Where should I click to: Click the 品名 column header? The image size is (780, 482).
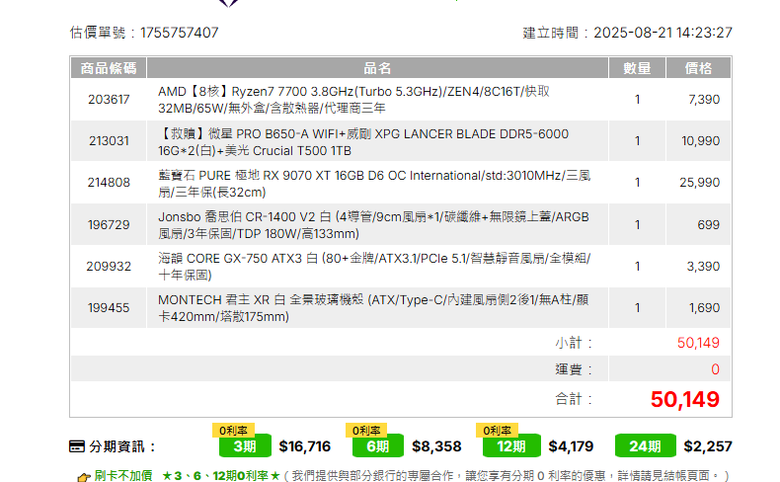(378, 68)
